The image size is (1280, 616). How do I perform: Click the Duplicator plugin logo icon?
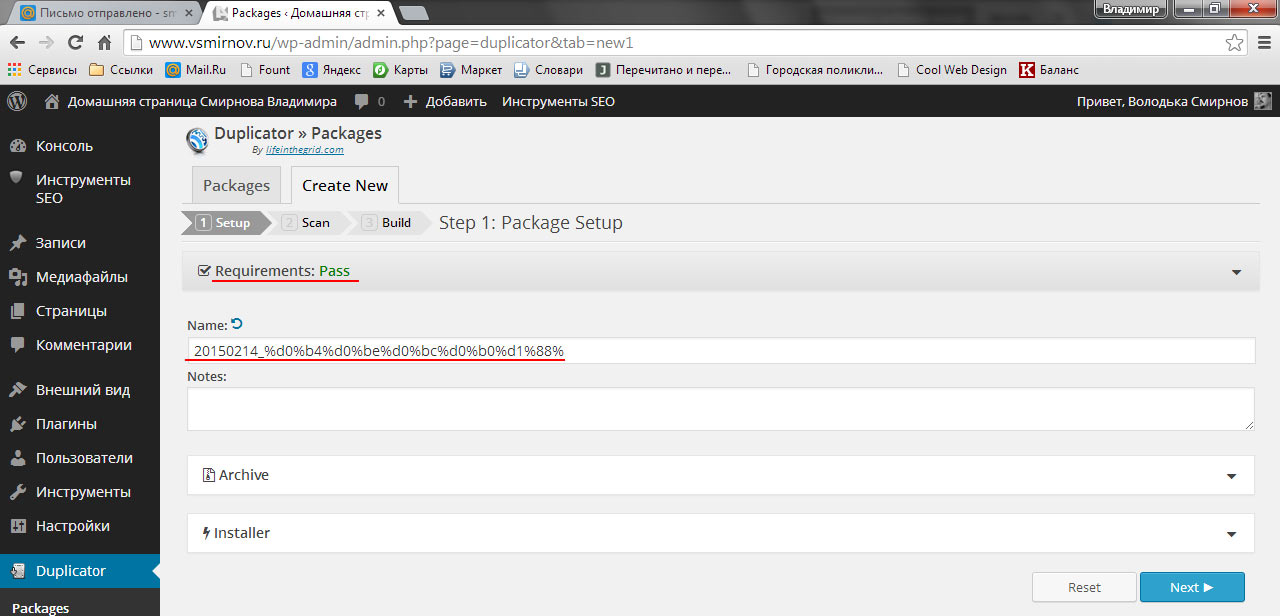point(197,140)
